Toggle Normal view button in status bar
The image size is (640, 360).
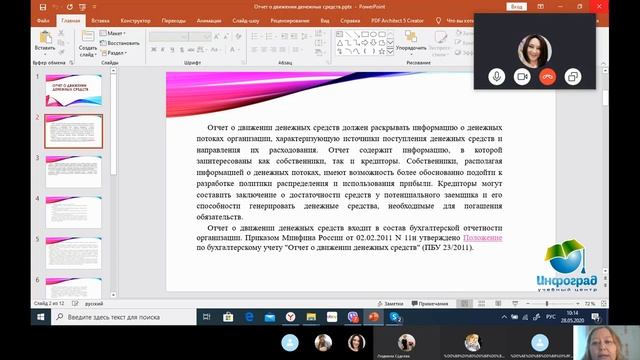(x=464, y=304)
